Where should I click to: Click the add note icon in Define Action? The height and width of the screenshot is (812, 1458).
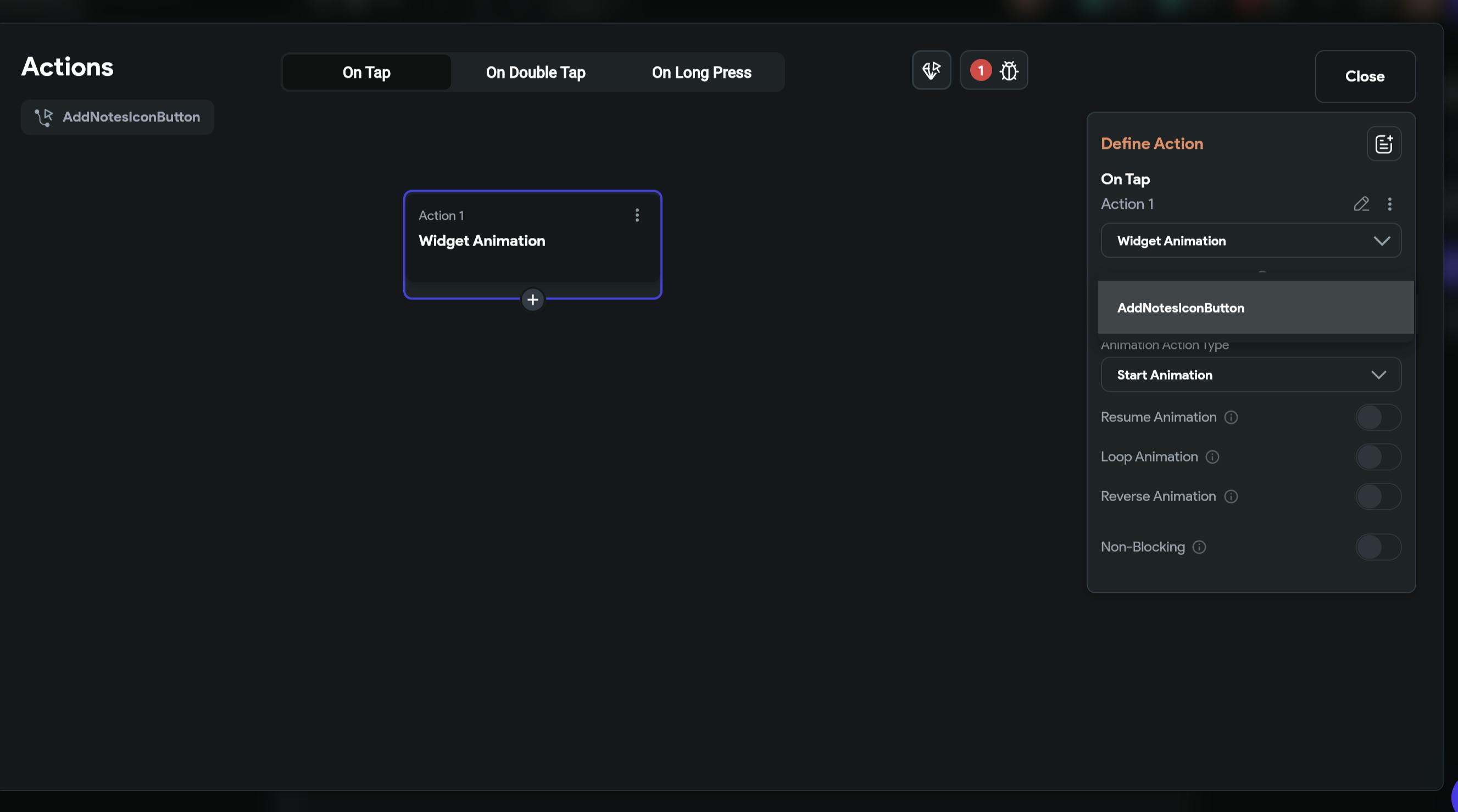1383,144
